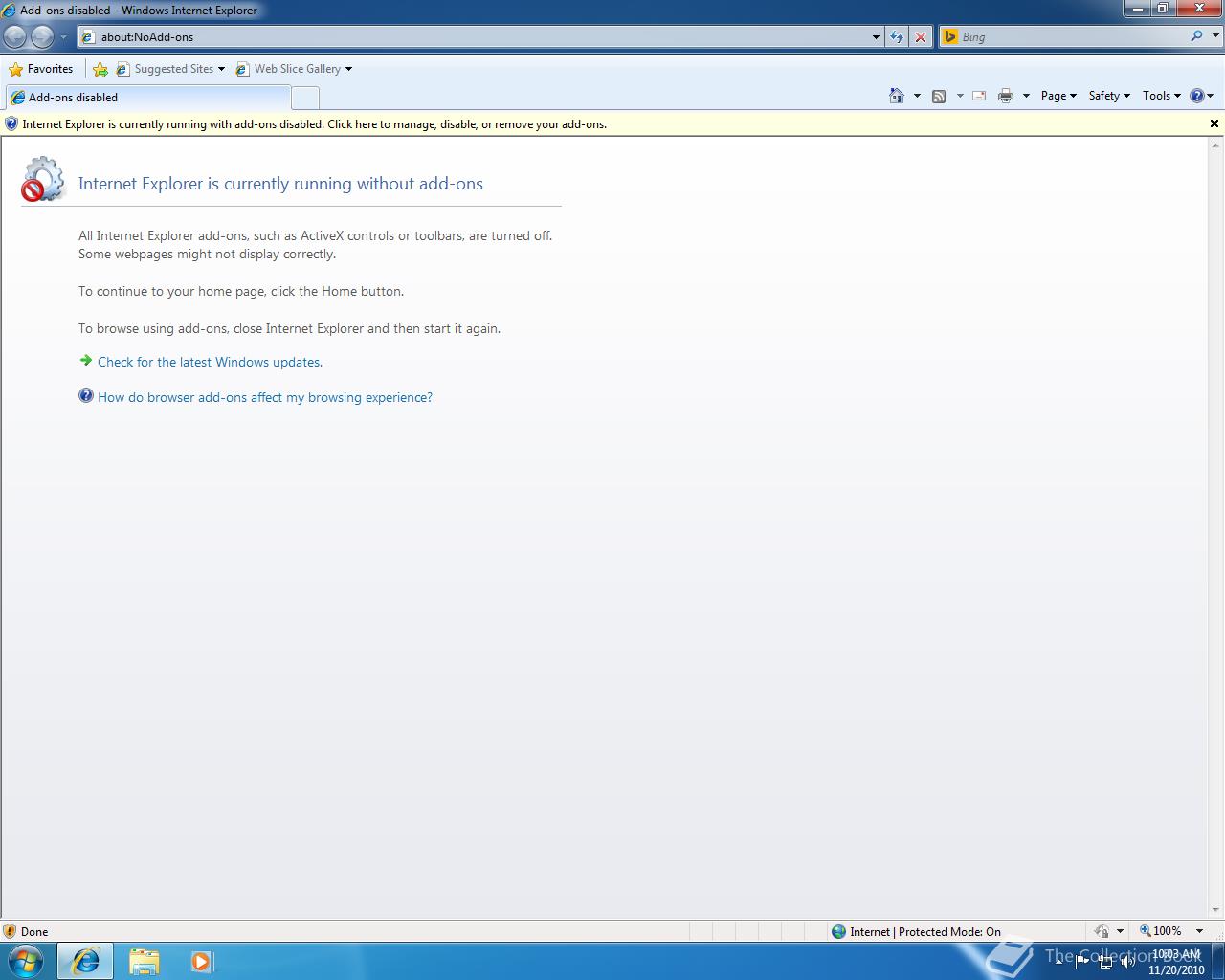This screenshot has width=1225, height=980.
Task: Select the Add-ons disabled tab
Action: (147, 98)
